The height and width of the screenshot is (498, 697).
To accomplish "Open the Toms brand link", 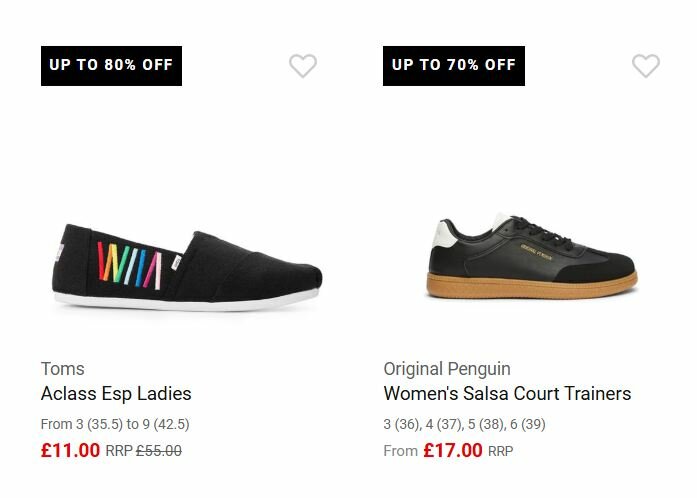I will [x=63, y=368].
